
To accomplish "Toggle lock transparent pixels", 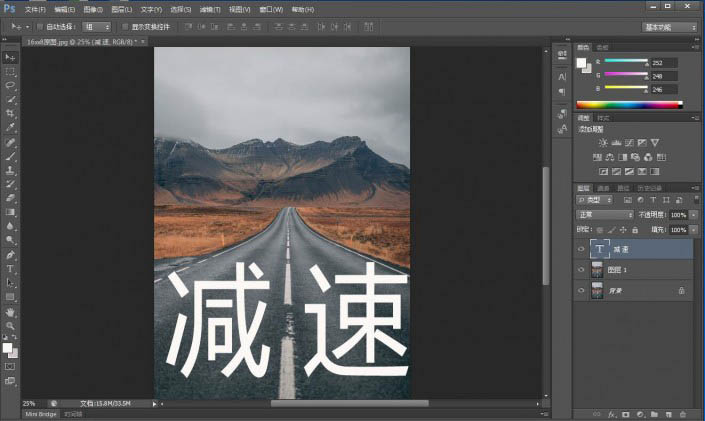I will (x=600, y=230).
